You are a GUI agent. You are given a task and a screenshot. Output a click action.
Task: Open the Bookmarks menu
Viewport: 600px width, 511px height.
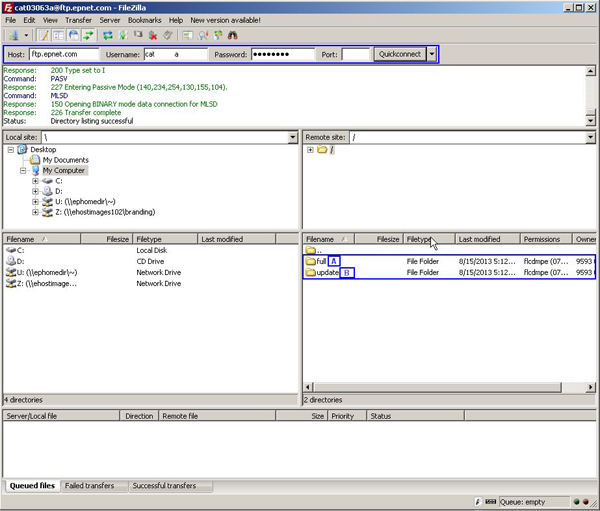(x=145, y=20)
